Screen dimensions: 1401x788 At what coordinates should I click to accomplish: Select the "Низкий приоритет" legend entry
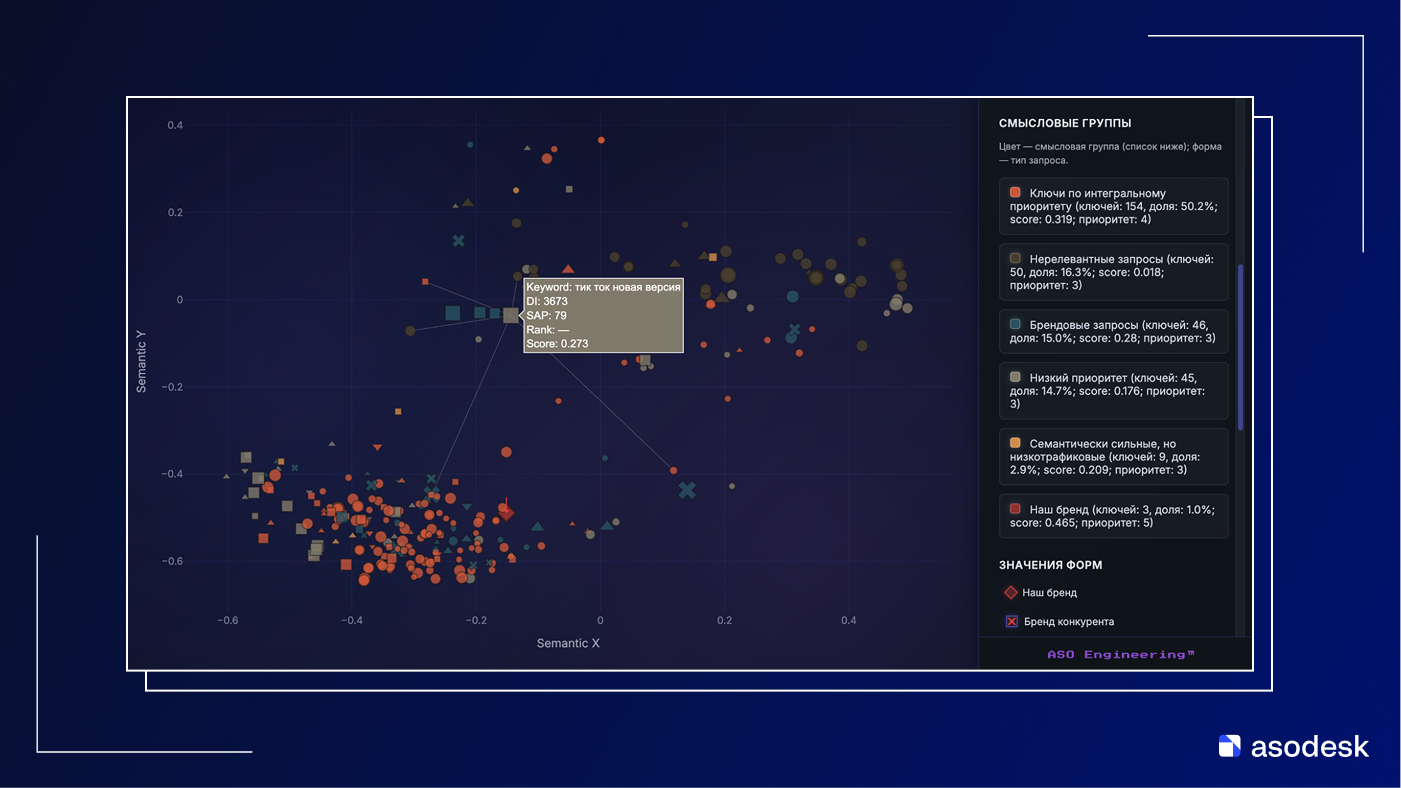[x=1113, y=391]
